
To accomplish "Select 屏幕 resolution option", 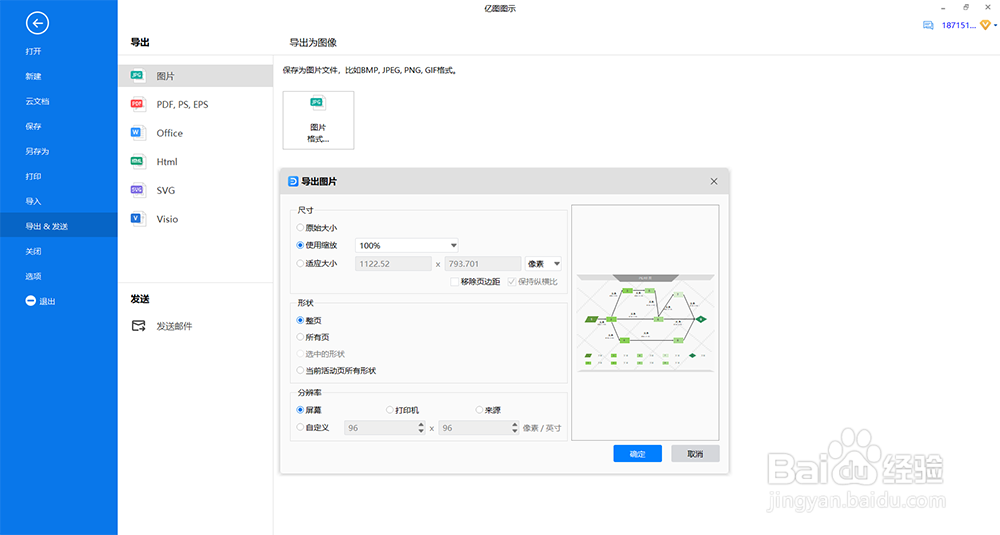I will (300, 410).
